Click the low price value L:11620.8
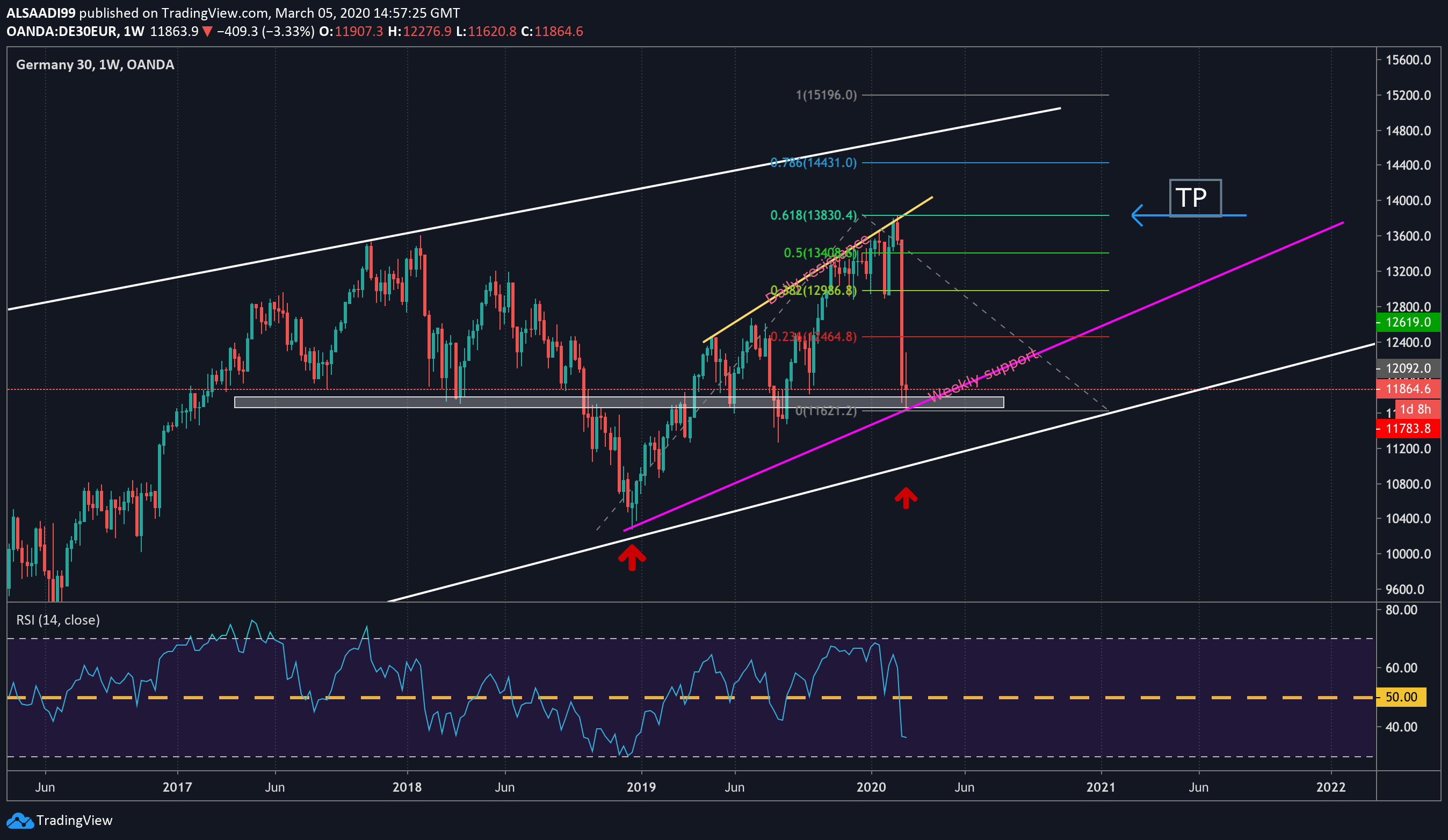Screen dimensions: 1448x840 click(x=486, y=32)
